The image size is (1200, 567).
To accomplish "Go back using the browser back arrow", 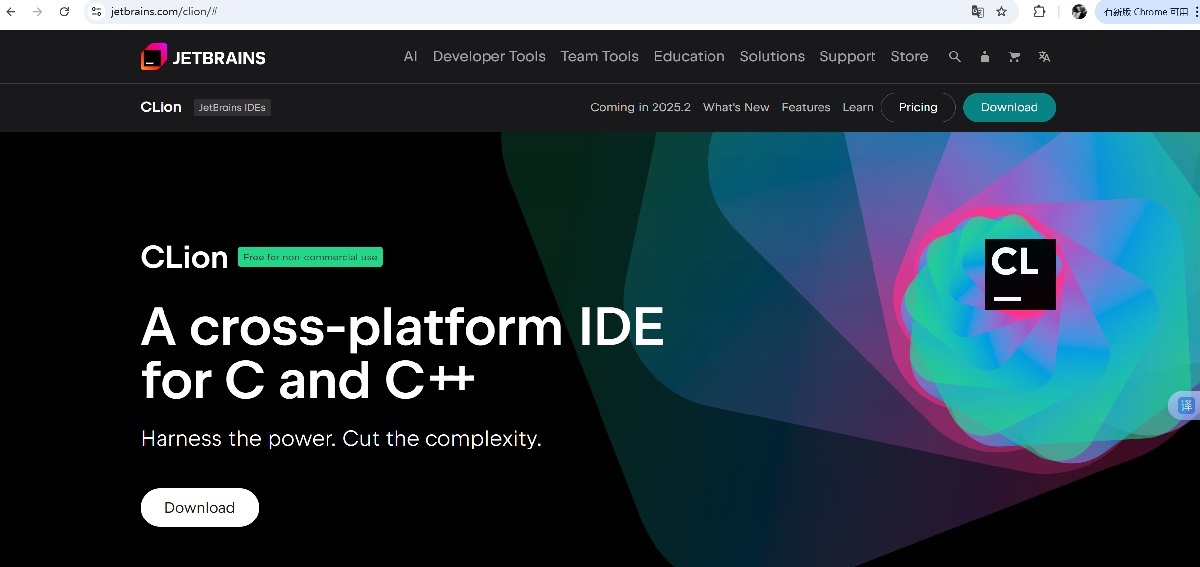I will [x=11, y=12].
